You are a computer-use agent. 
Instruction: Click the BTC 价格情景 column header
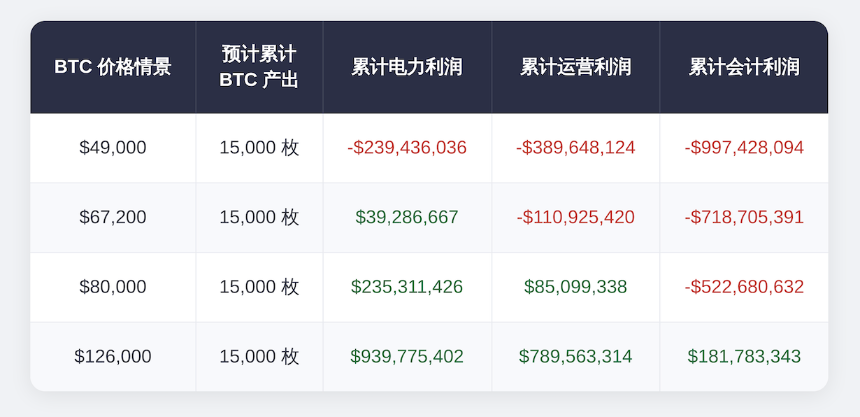click(113, 67)
